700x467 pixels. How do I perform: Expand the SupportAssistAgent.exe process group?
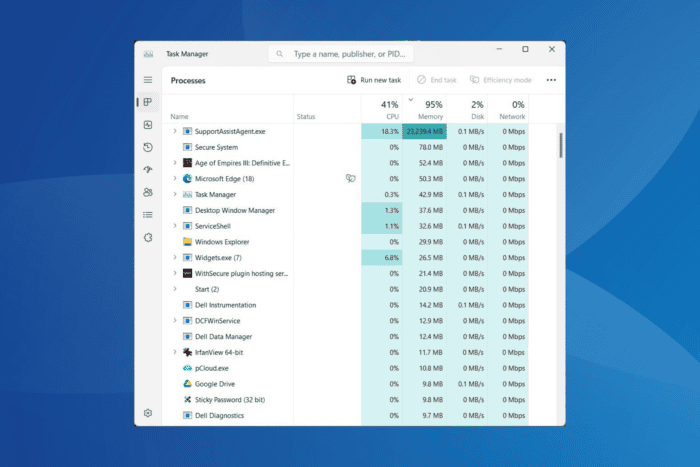click(x=175, y=131)
